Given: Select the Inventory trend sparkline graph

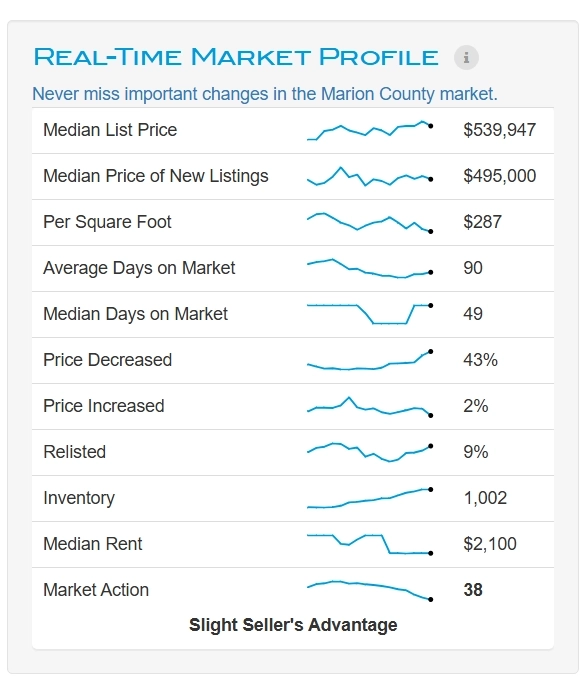Looking at the screenshot, I should [x=370, y=498].
